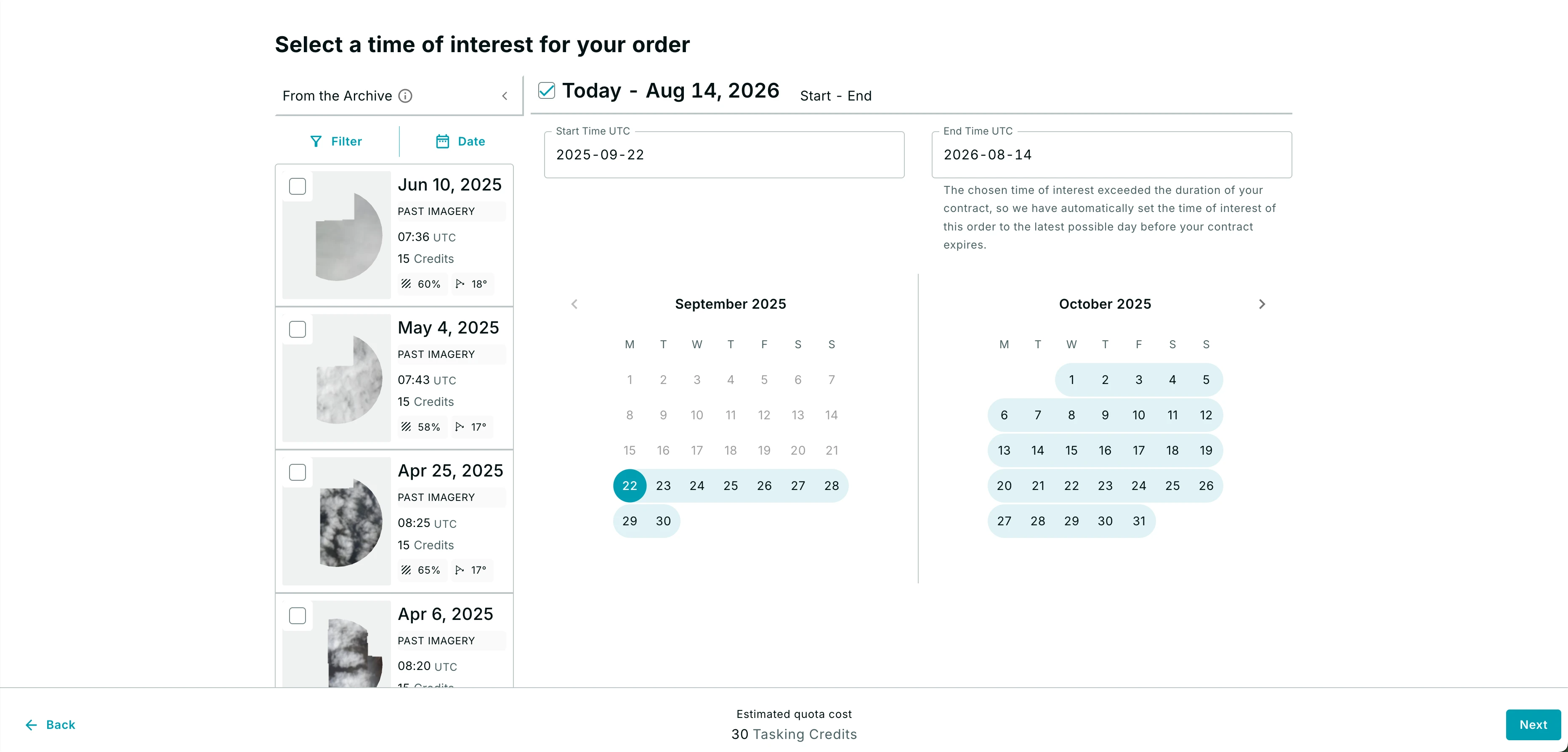The image size is (1568, 752).
Task: Select September 22 in the calendar range
Action: pyautogui.click(x=630, y=485)
